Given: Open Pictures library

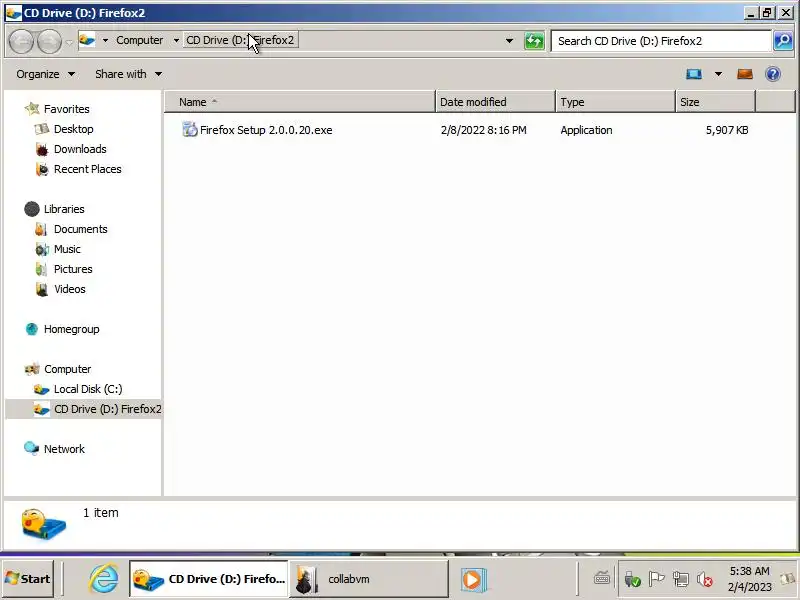Looking at the screenshot, I should coord(73,269).
